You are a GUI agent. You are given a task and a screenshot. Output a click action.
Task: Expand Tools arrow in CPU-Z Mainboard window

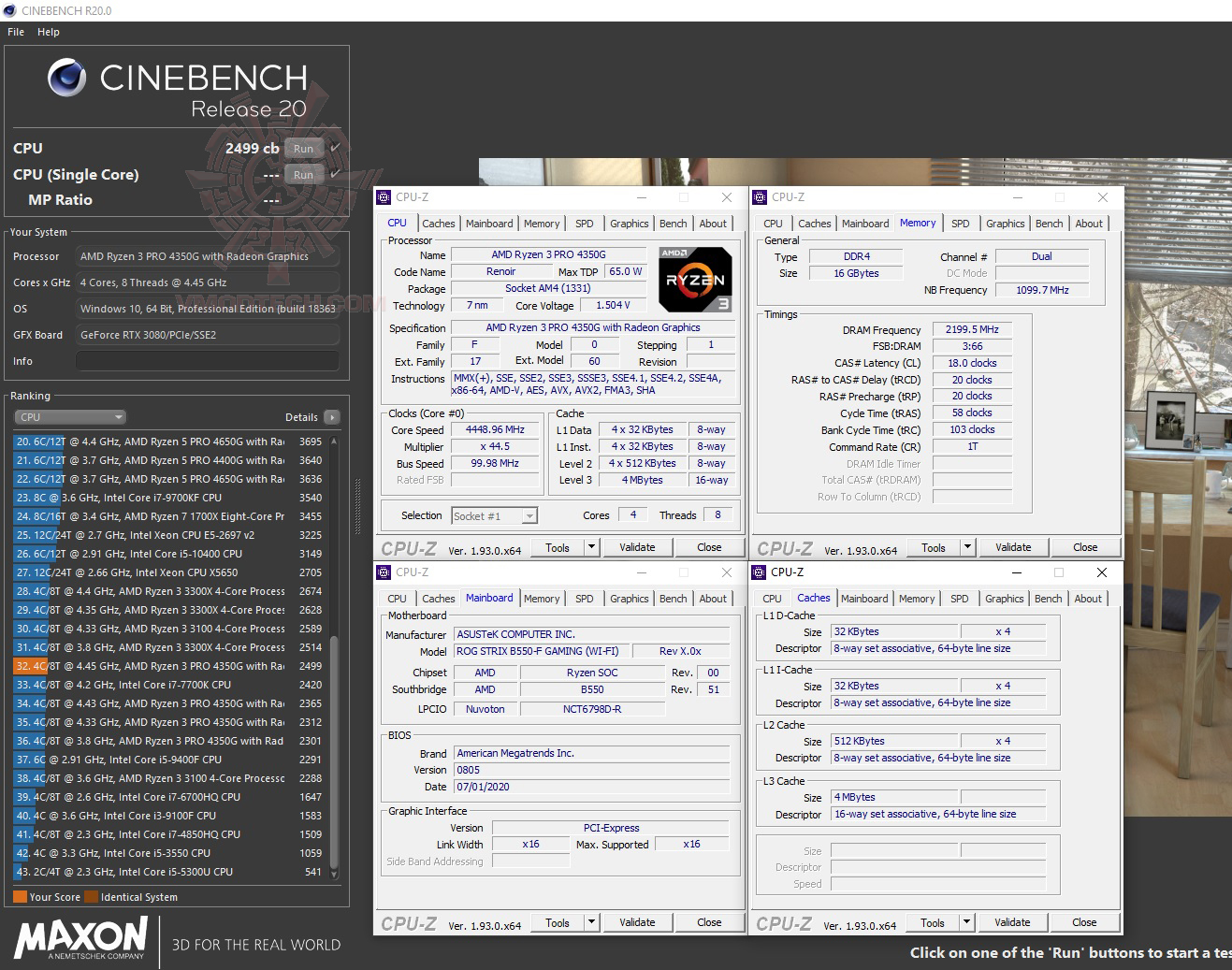click(x=591, y=922)
